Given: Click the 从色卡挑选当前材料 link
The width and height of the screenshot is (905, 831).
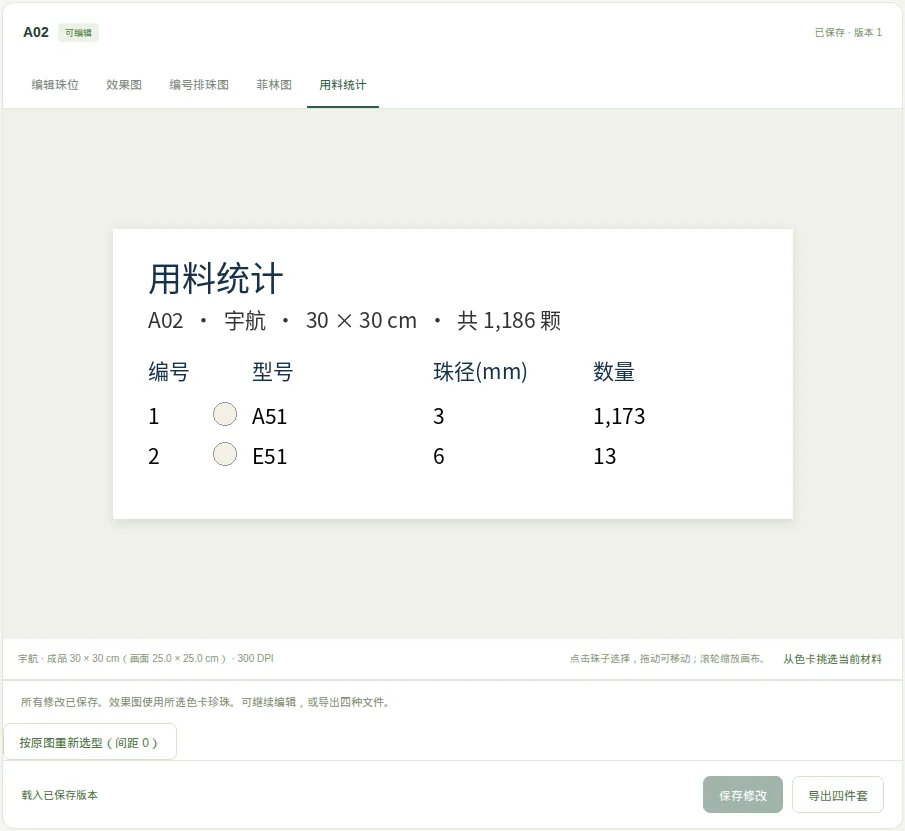Looking at the screenshot, I should point(832,658).
